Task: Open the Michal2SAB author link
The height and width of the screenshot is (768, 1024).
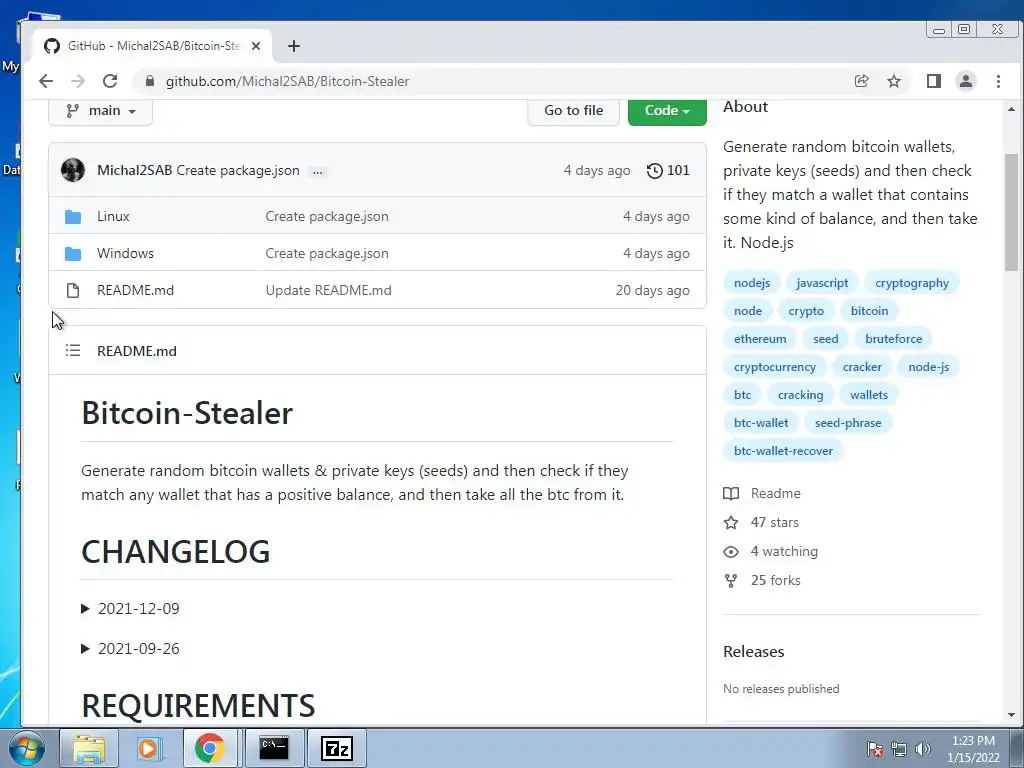Action: coord(135,170)
